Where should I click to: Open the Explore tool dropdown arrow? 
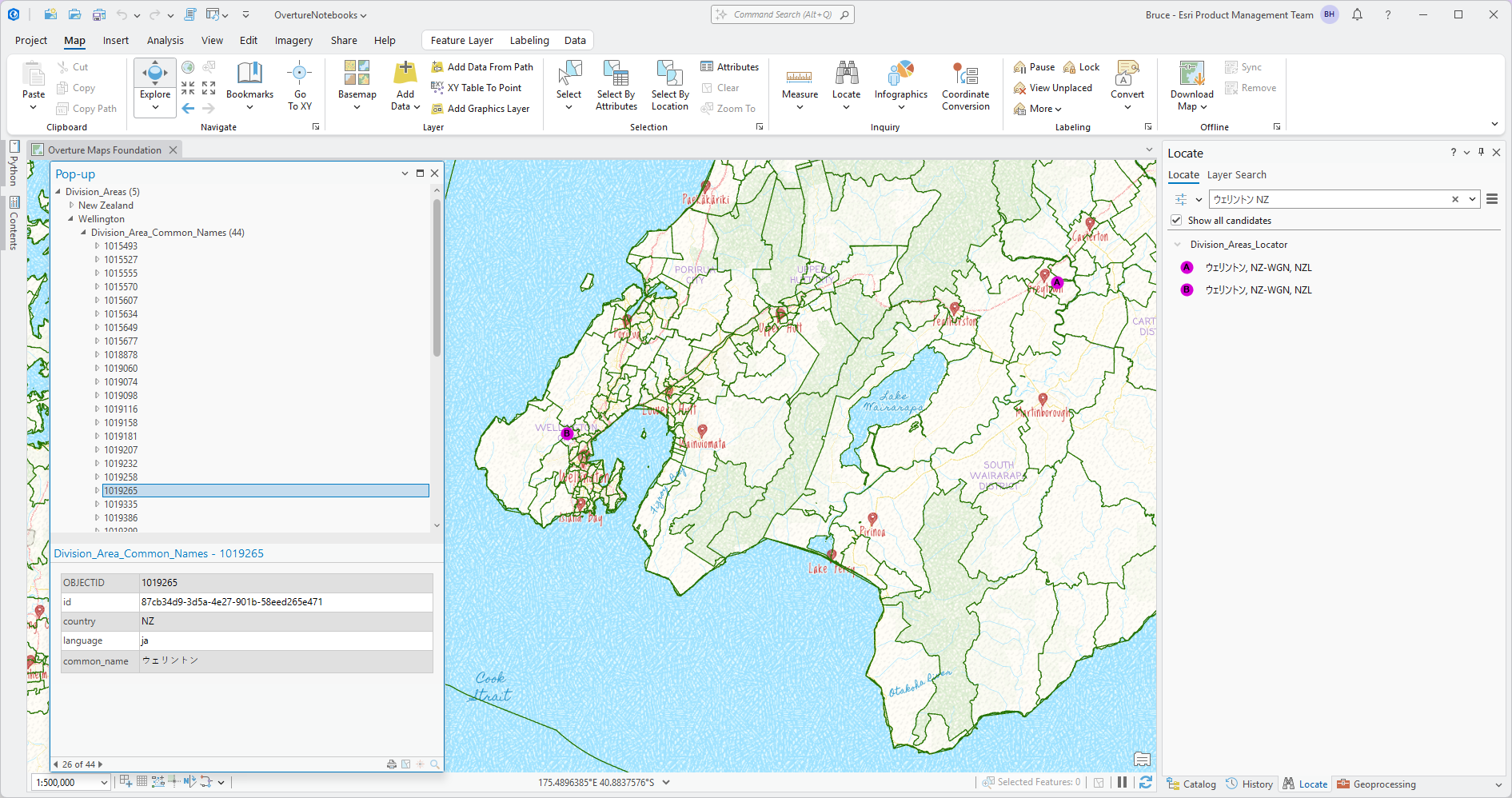(x=155, y=108)
